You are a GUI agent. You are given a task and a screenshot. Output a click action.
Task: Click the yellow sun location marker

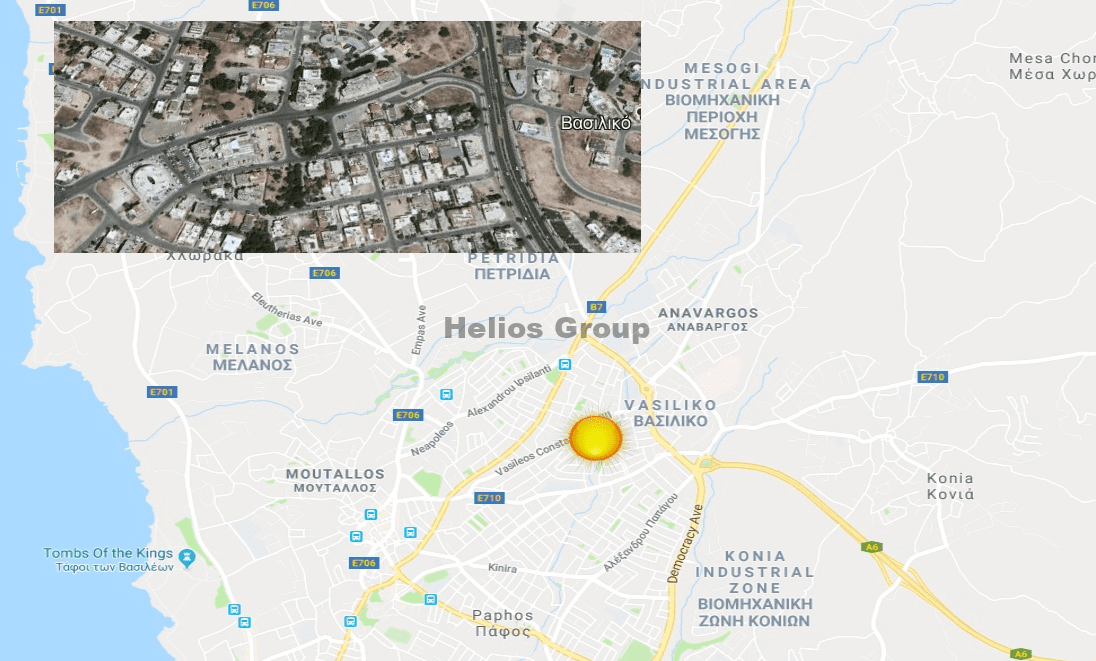pos(596,439)
